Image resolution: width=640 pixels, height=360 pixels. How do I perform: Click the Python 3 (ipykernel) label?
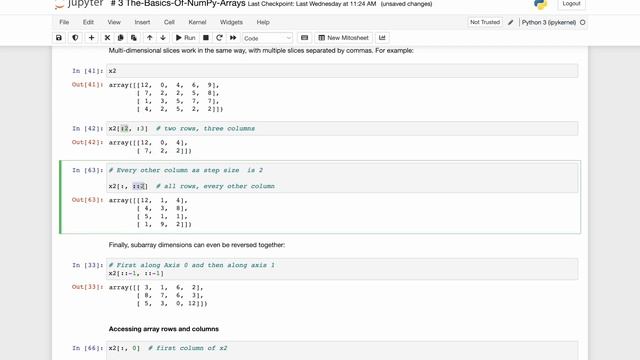pos(549,22)
